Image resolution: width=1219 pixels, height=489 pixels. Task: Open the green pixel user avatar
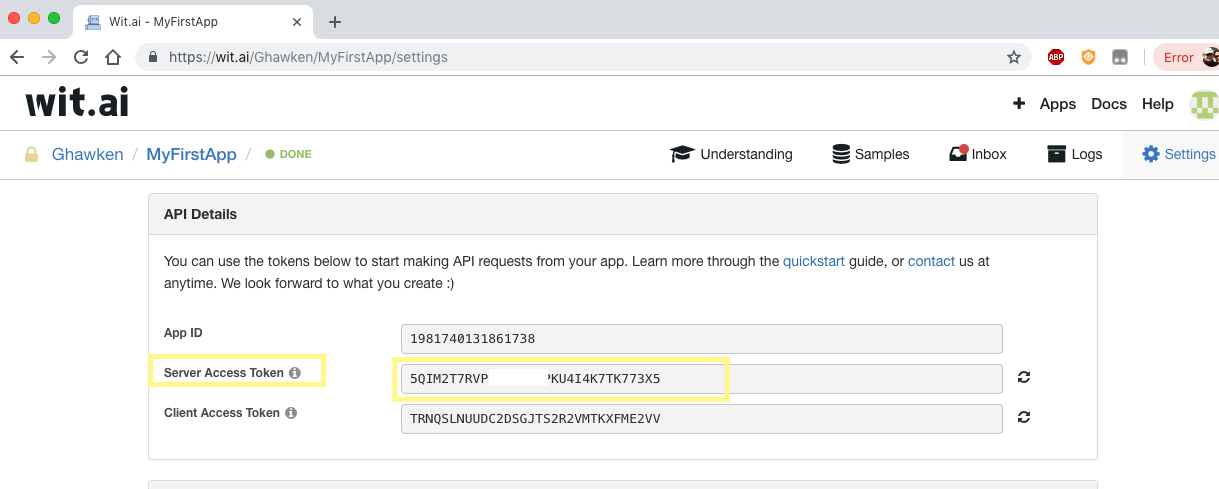click(x=1204, y=103)
